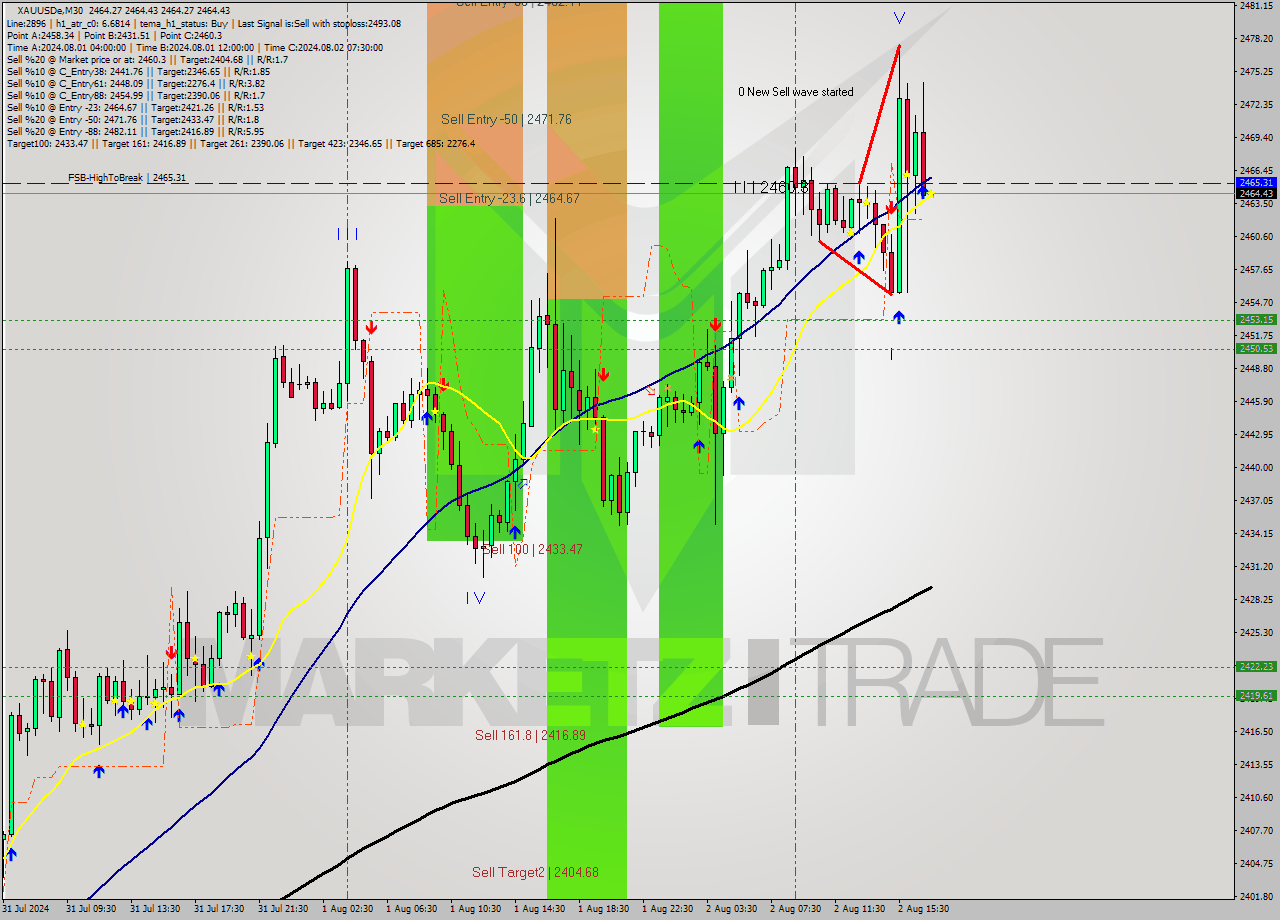The width and height of the screenshot is (1280, 920).
Task: Click the '1 Aug 22:30' time axis label
Action: [667, 909]
